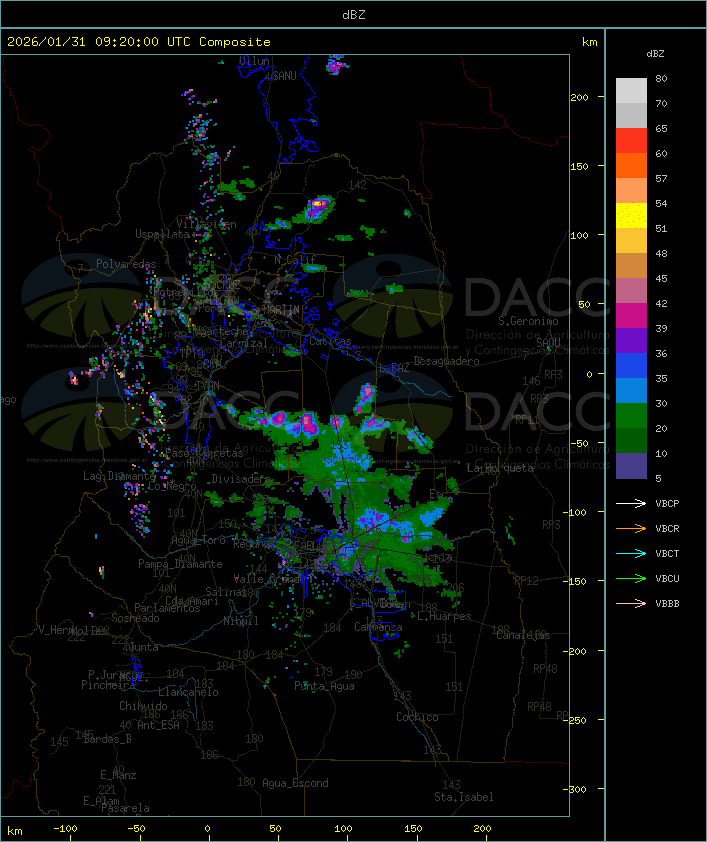Click the Uspallata label on the map
This screenshot has width=707, height=842.
[x=162, y=234]
